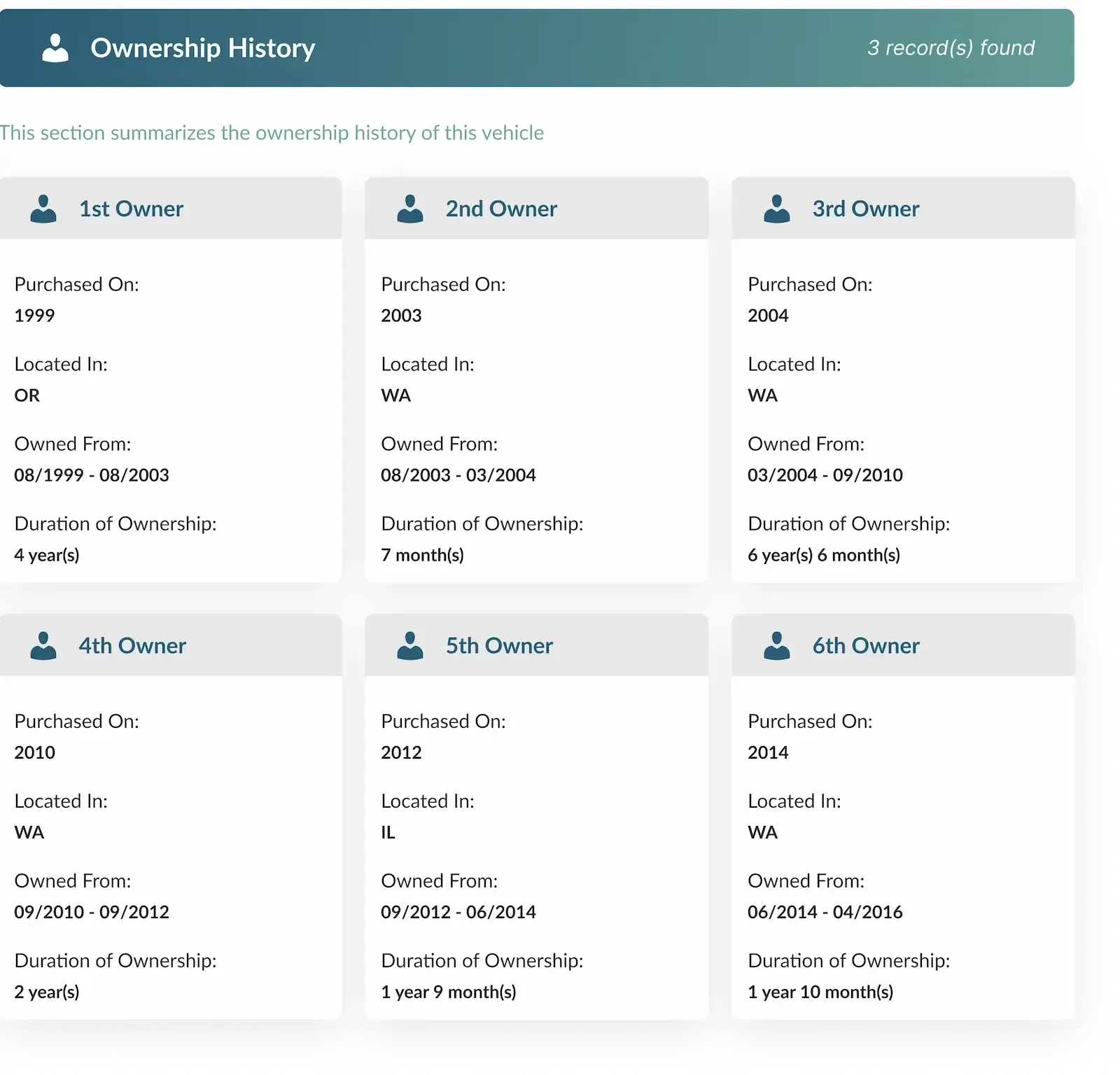Image resolution: width=1120 pixels, height=1075 pixels.
Task: Select the '2nd Owner' card heading
Action: click(502, 209)
